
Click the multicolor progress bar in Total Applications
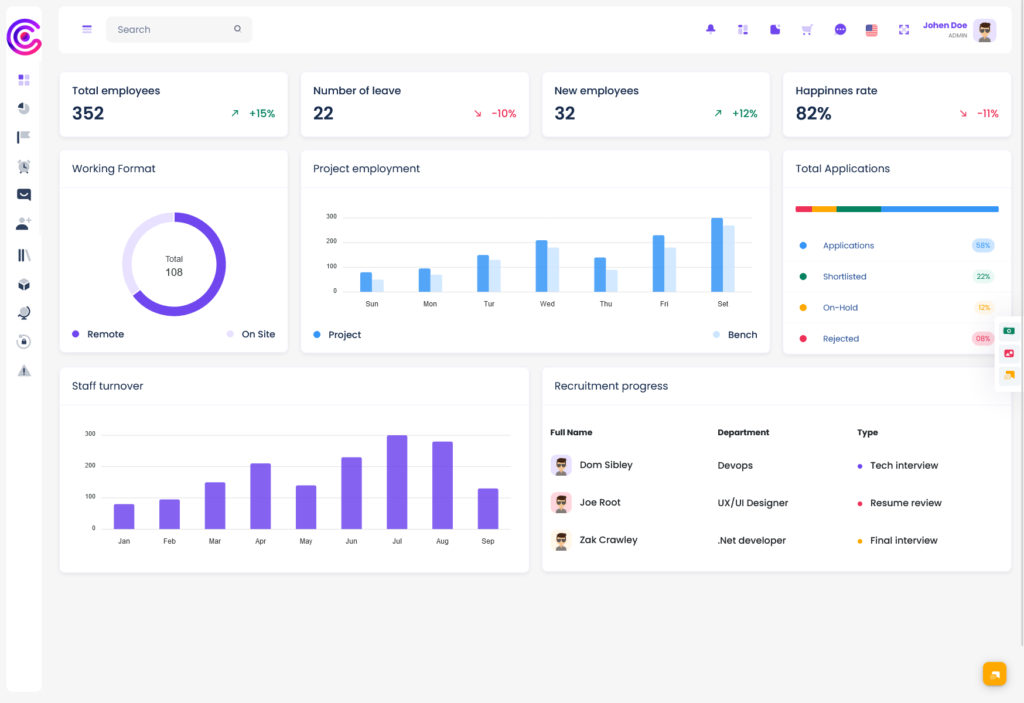(897, 209)
